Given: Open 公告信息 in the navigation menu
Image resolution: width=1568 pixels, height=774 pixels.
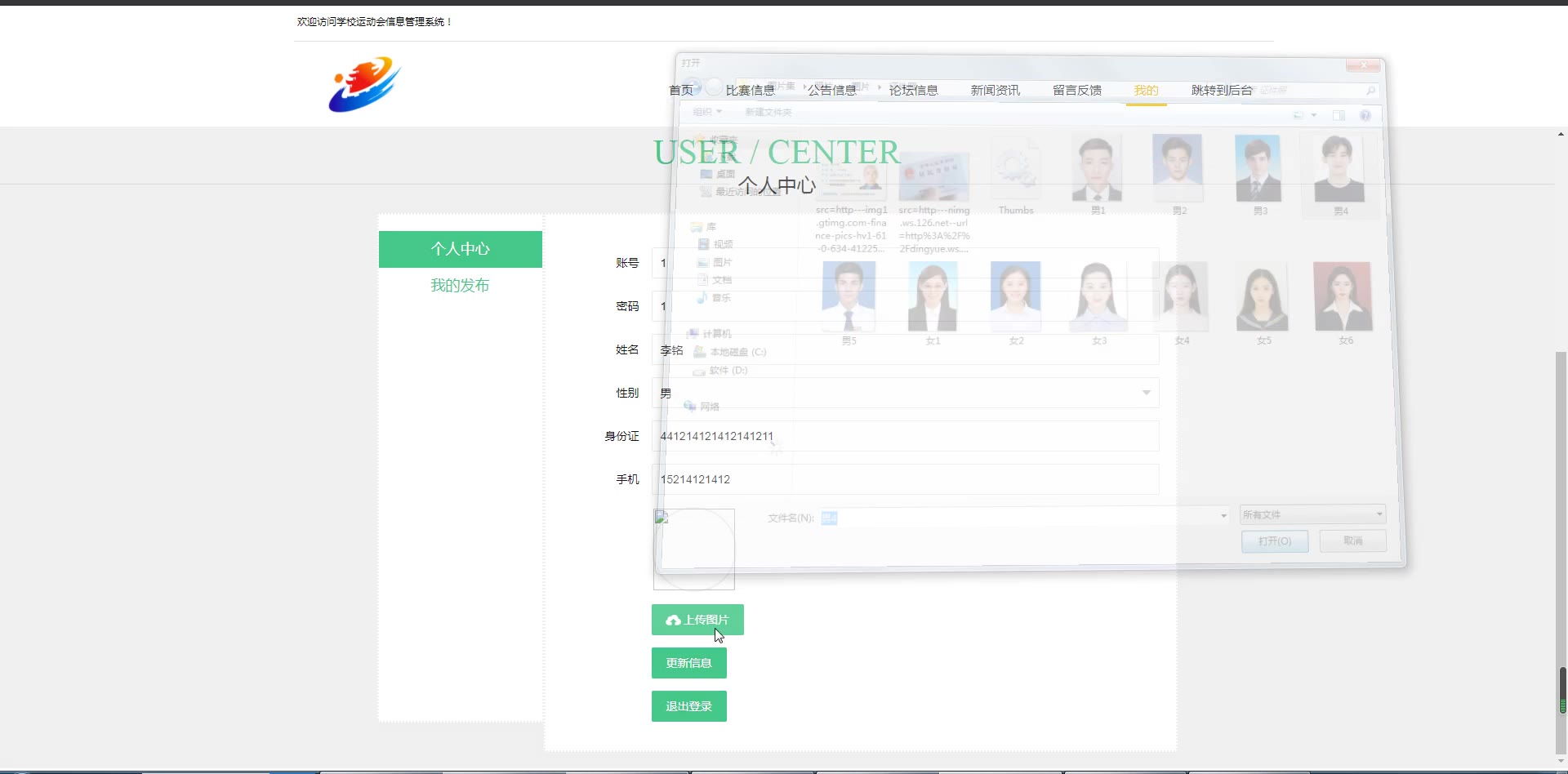Looking at the screenshot, I should tap(832, 90).
